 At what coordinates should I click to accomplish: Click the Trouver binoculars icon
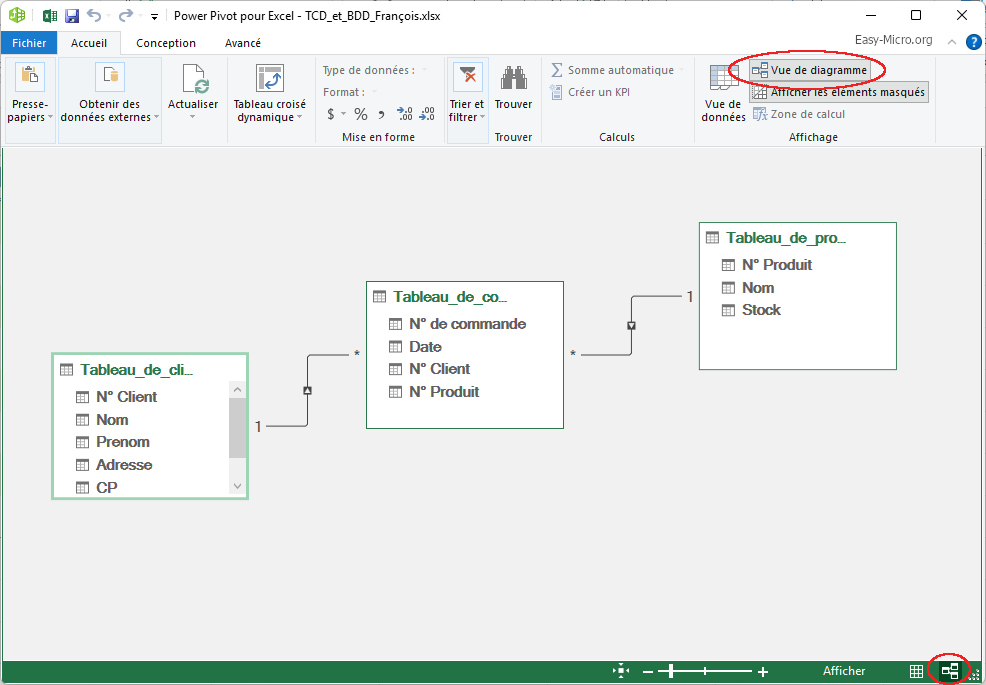click(x=513, y=79)
